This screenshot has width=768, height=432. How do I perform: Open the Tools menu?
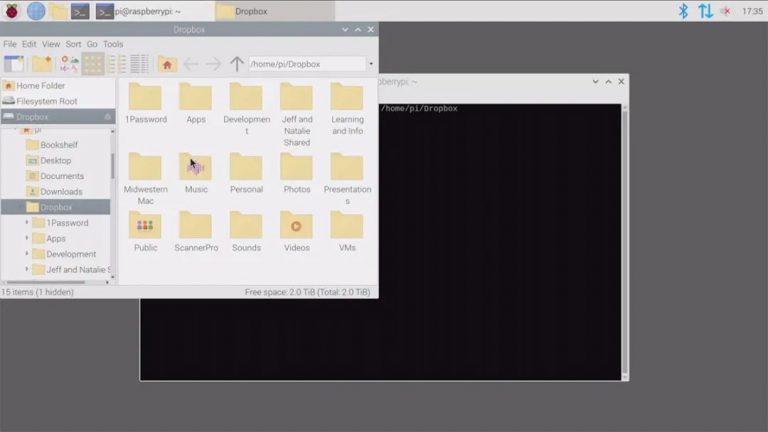point(113,44)
